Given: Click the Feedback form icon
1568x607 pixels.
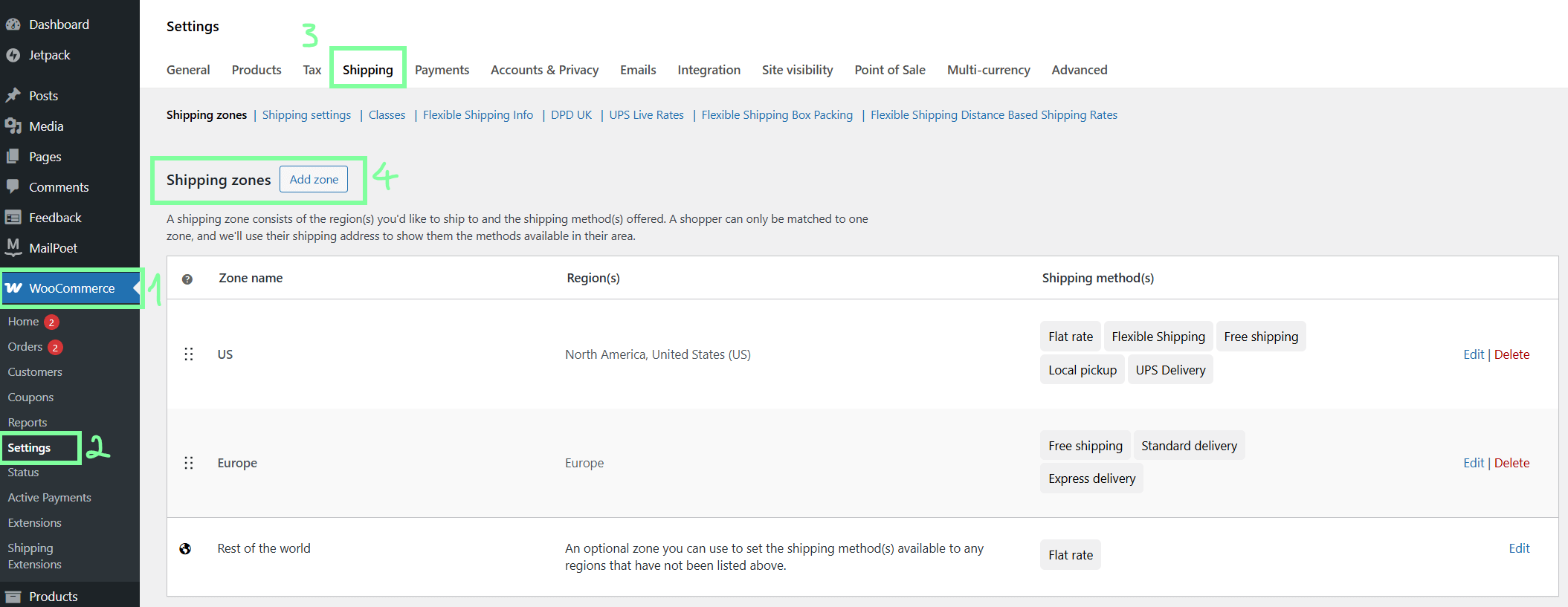Looking at the screenshot, I should click(13, 218).
